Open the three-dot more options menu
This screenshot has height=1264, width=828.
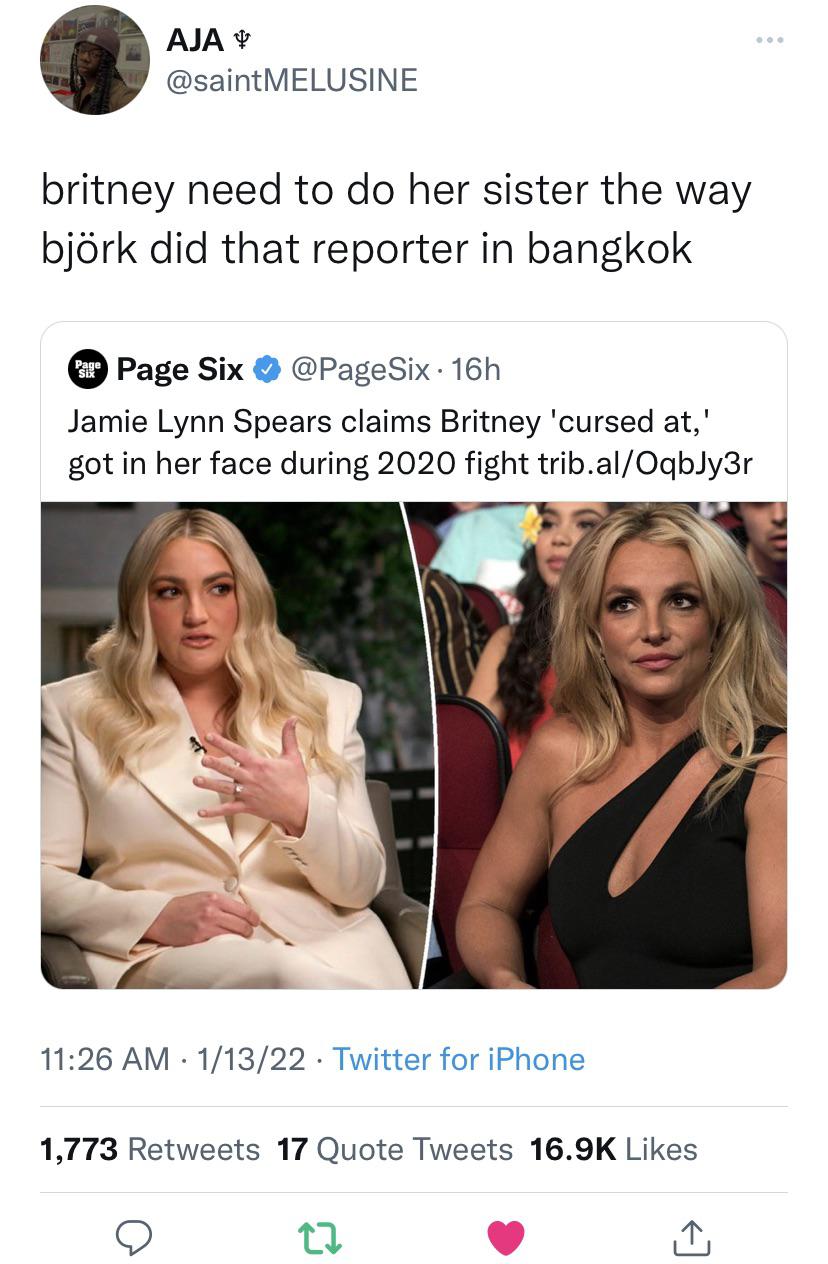pyautogui.click(x=770, y=40)
